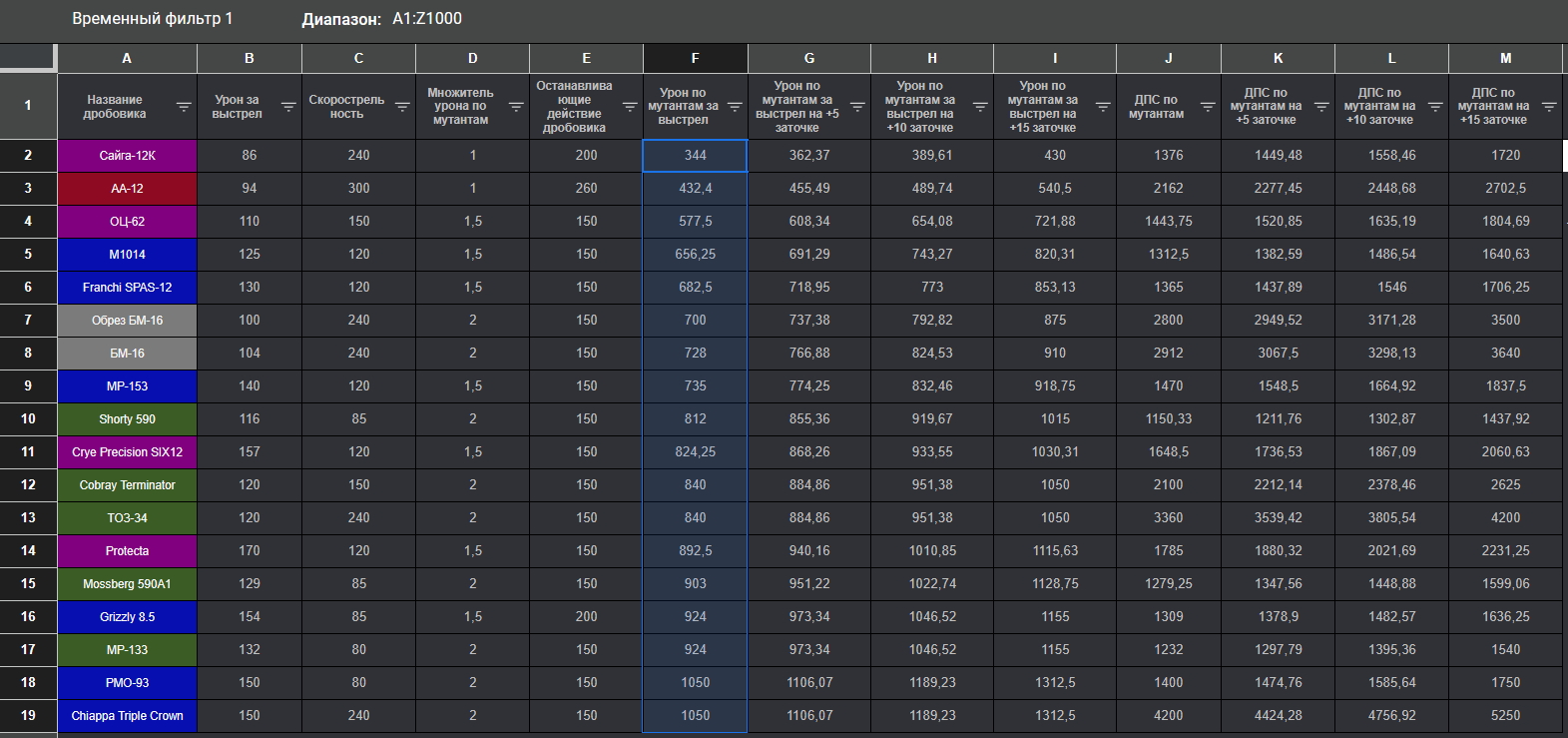Select the Chiappa Triple Crown cell
The image size is (1568, 738).
(x=127, y=715)
